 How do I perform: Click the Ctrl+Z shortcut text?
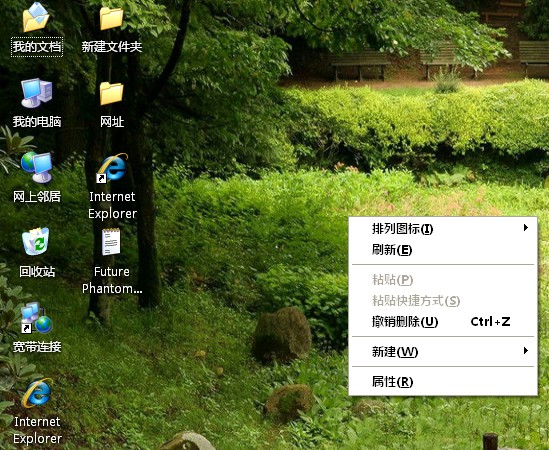(x=490, y=321)
